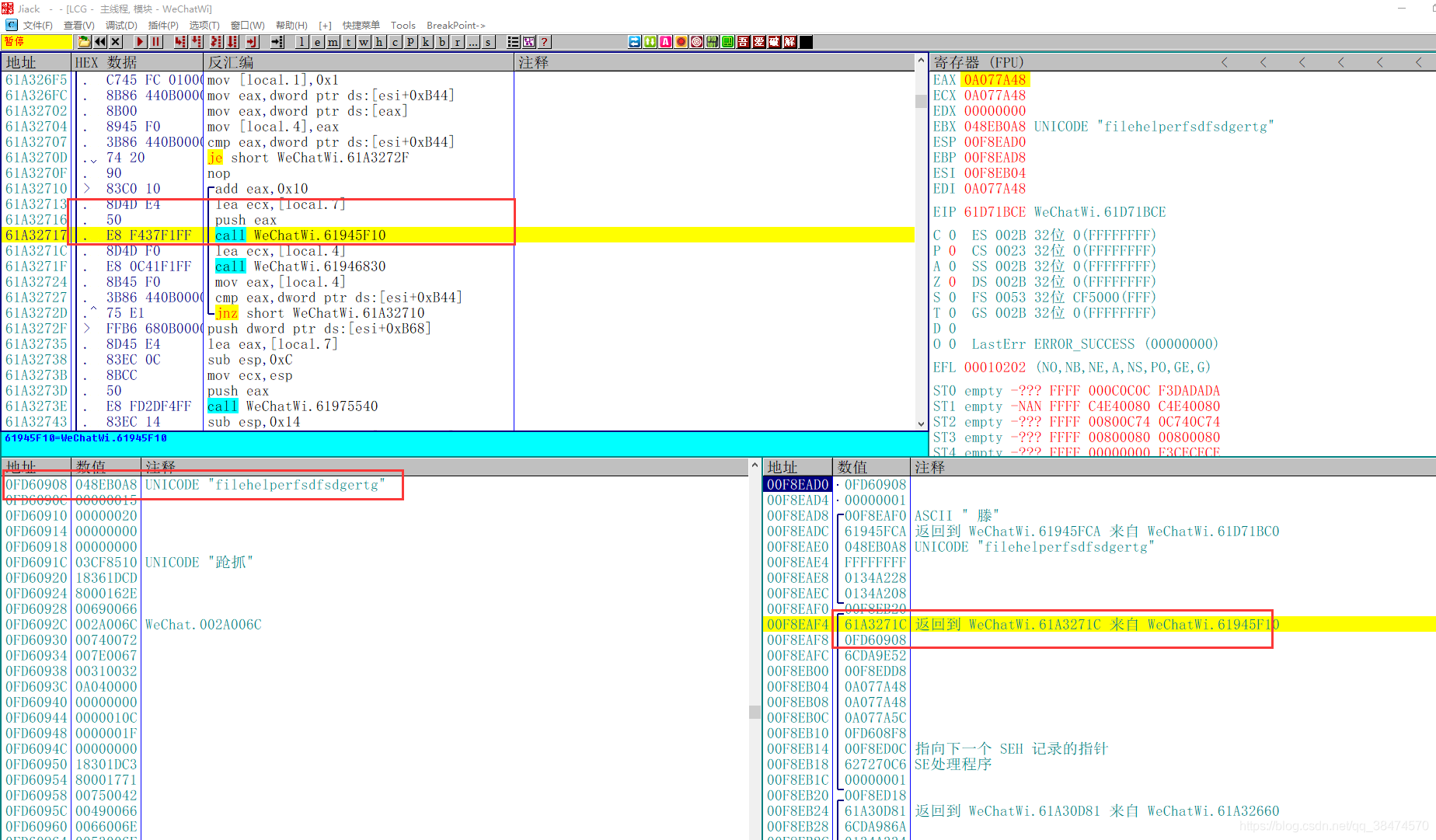Open the 帮助(H) menu
1436x840 pixels.
tap(291, 26)
